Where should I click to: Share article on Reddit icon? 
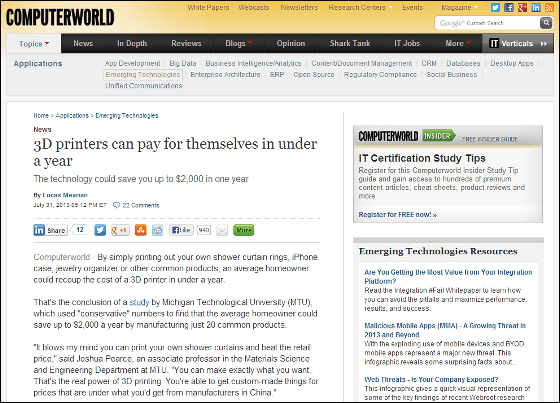click(158, 230)
